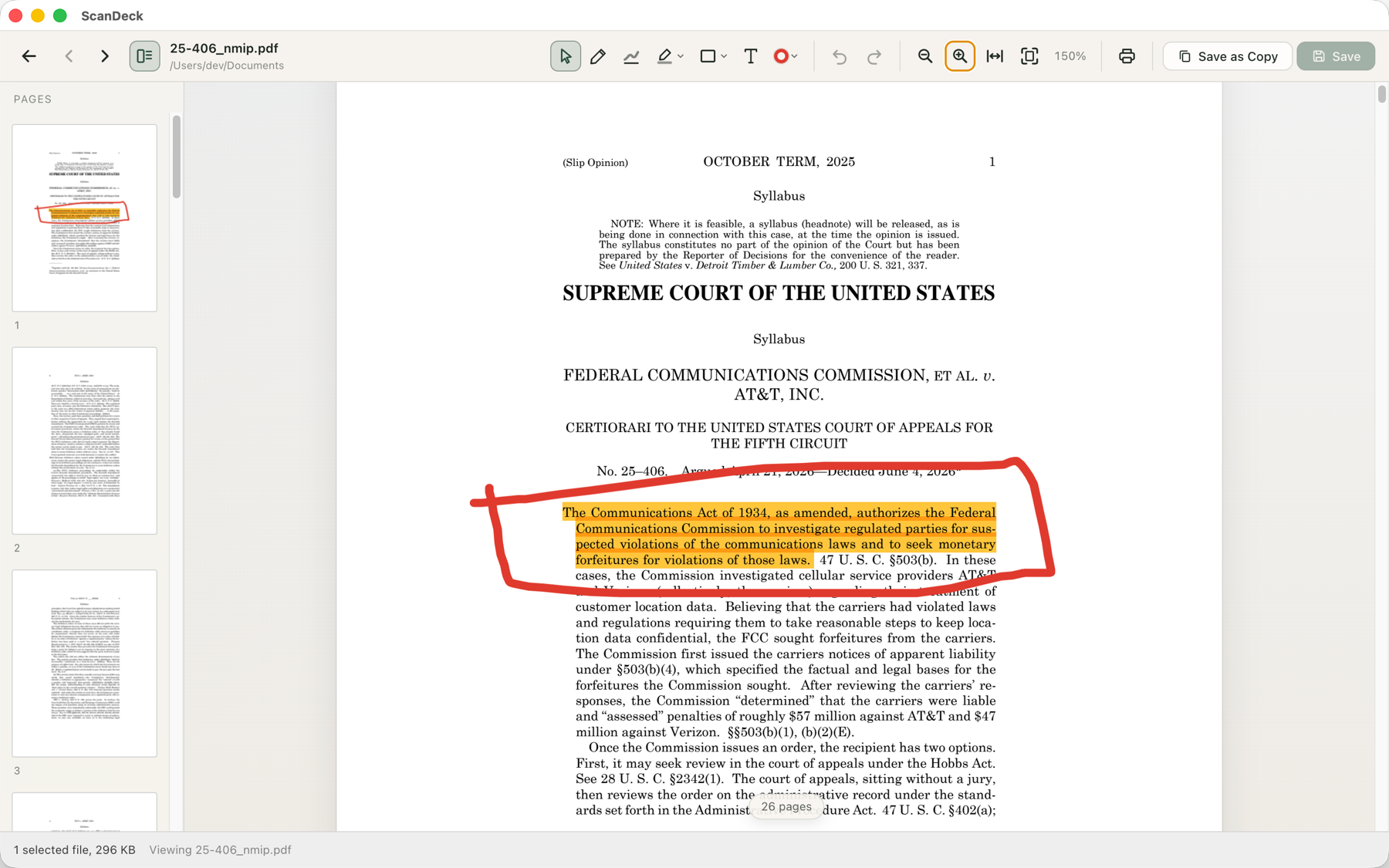Open page 3 thumbnail

[84, 664]
